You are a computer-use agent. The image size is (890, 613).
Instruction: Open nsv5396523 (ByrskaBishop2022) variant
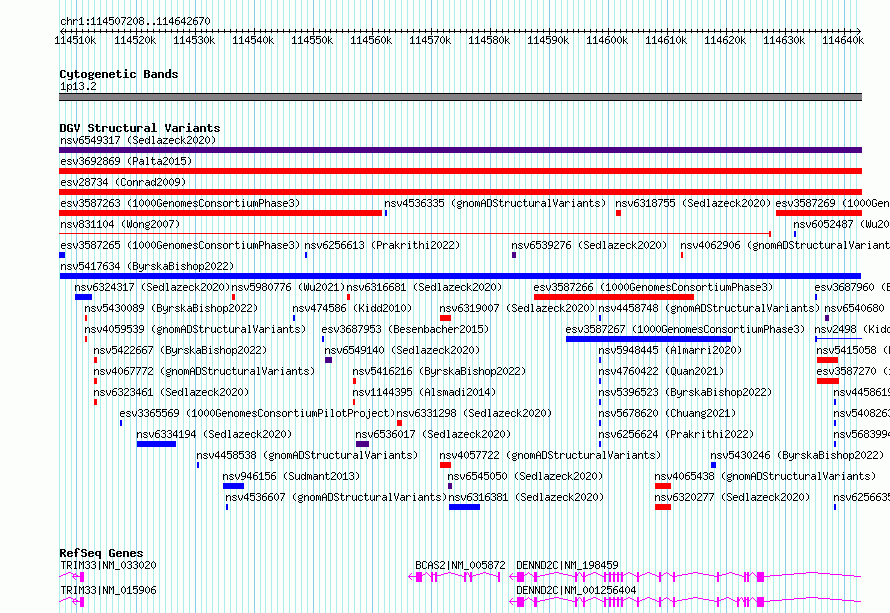pyautogui.click(x=685, y=392)
